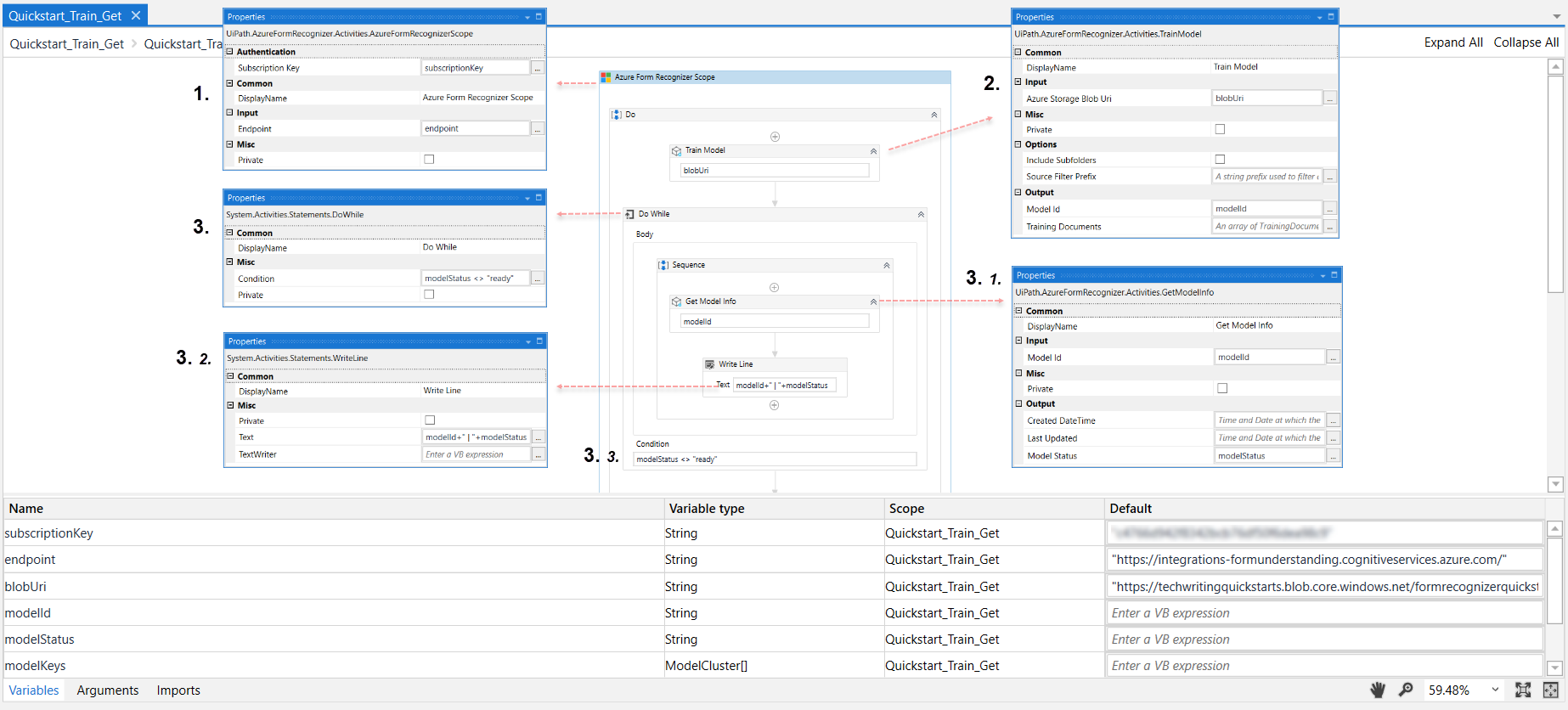This screenshot has height=710, width=1568.
Task: Pin the TrainModel Properties panel
Action: [x=1331, y=17]
